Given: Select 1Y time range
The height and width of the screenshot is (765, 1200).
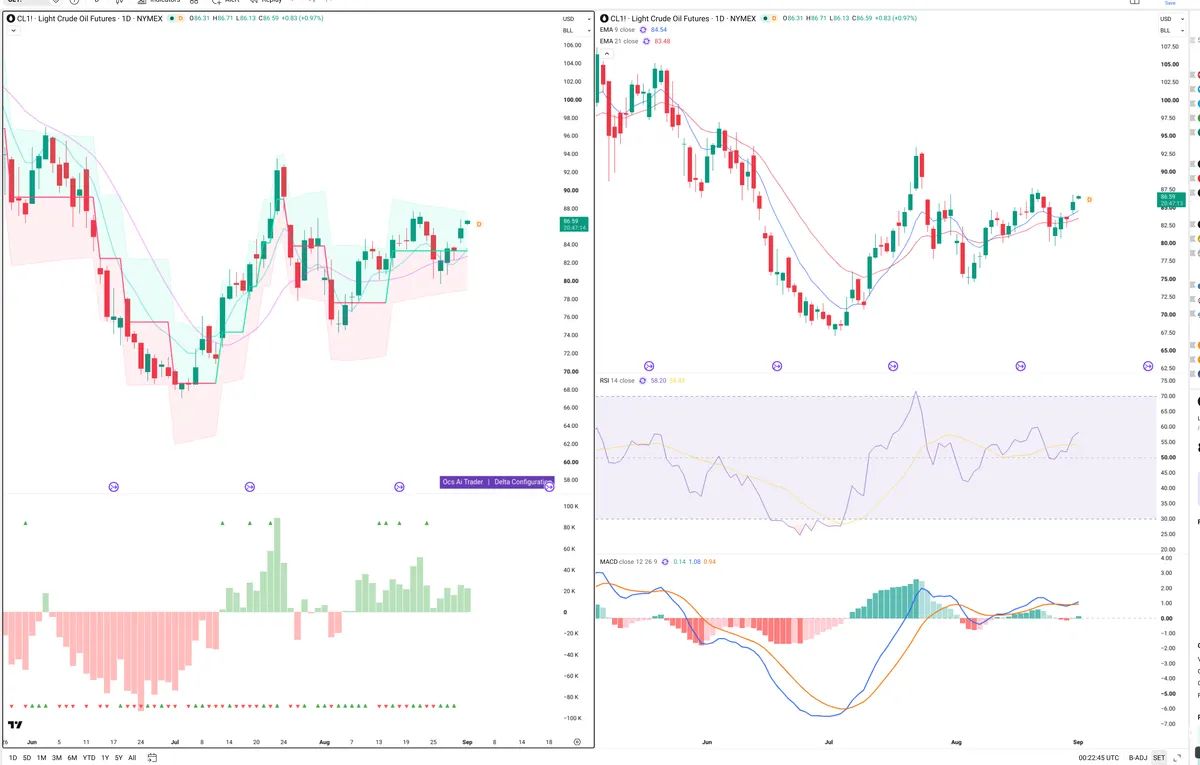Looking at the screenshot, I should pos(104,758).
